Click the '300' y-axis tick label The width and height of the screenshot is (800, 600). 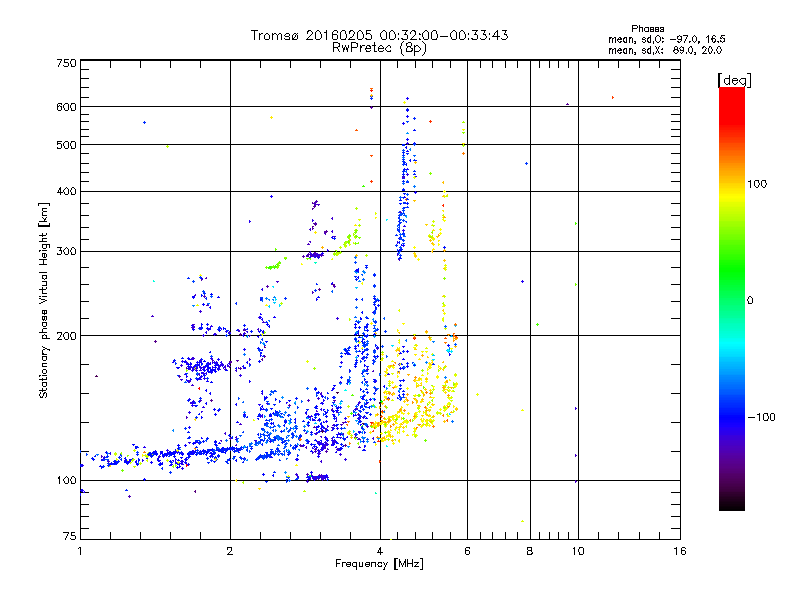(x=66, y=251)
